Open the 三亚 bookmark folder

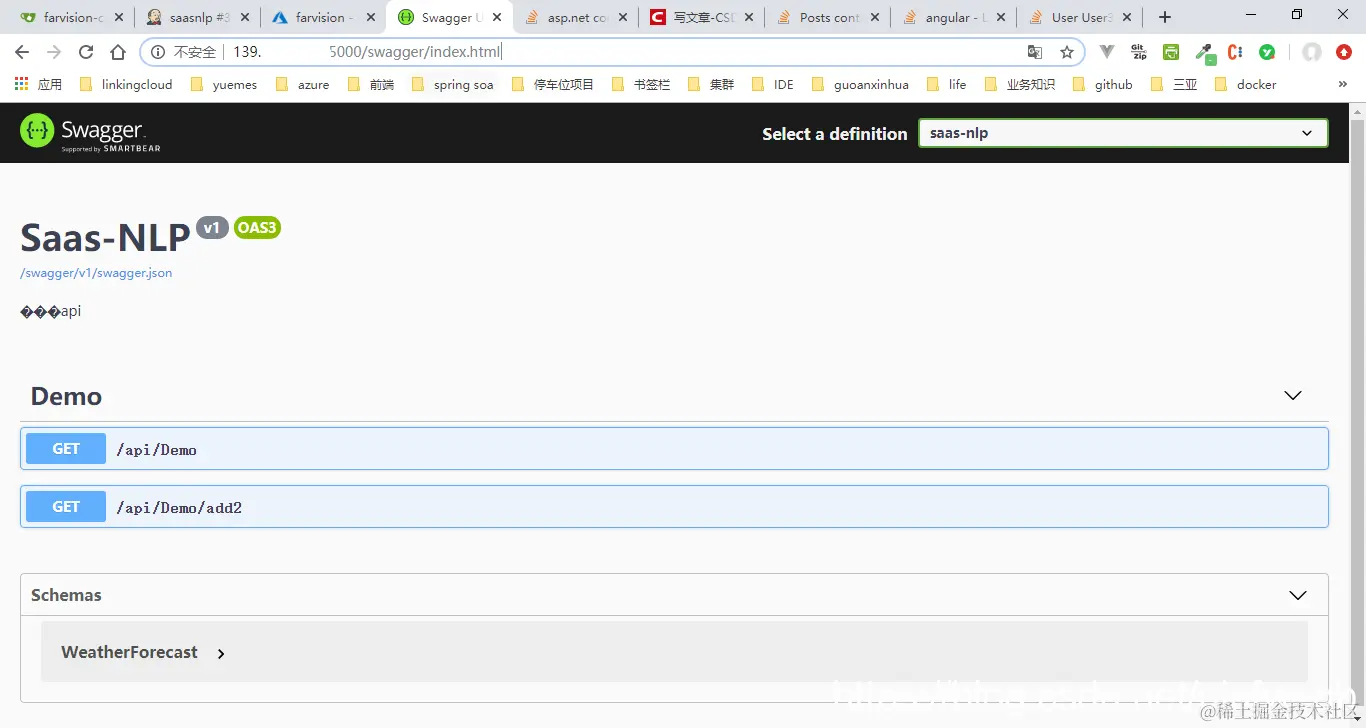click(x=1174, y=84)
